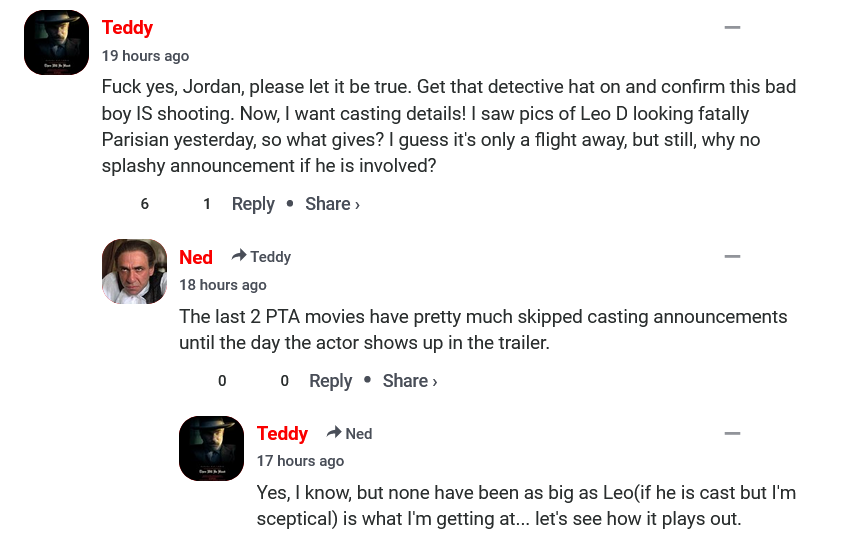Expand Share options under Ned's comment
The height and width of the screenshot is (548, 846).
click(x=409, y=381)
